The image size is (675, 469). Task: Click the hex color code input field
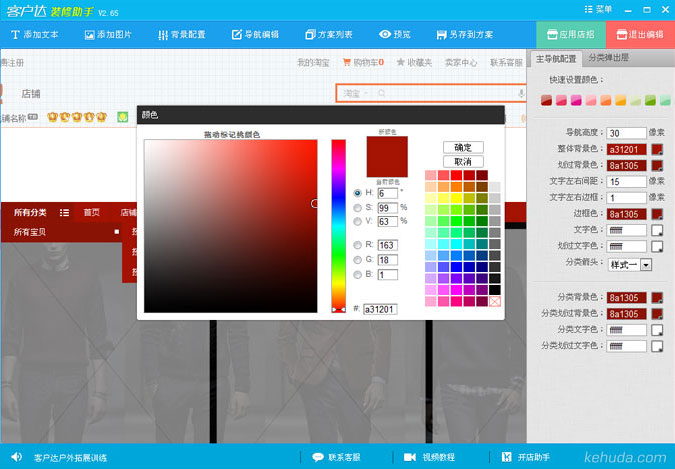point(380,309)
